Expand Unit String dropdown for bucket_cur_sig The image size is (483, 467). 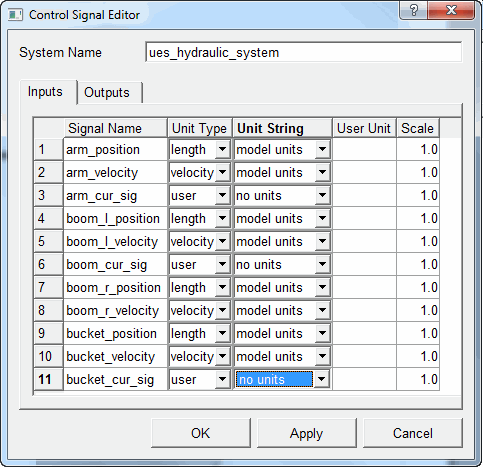(x=322, y=379)
